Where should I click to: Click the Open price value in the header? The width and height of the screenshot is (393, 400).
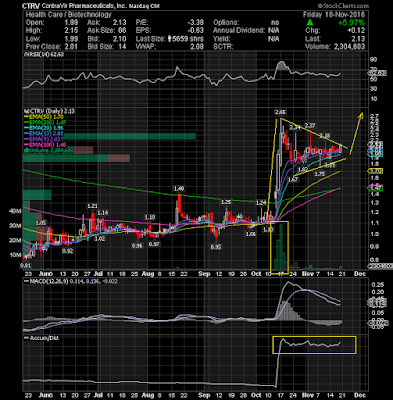tap(71, 23)
